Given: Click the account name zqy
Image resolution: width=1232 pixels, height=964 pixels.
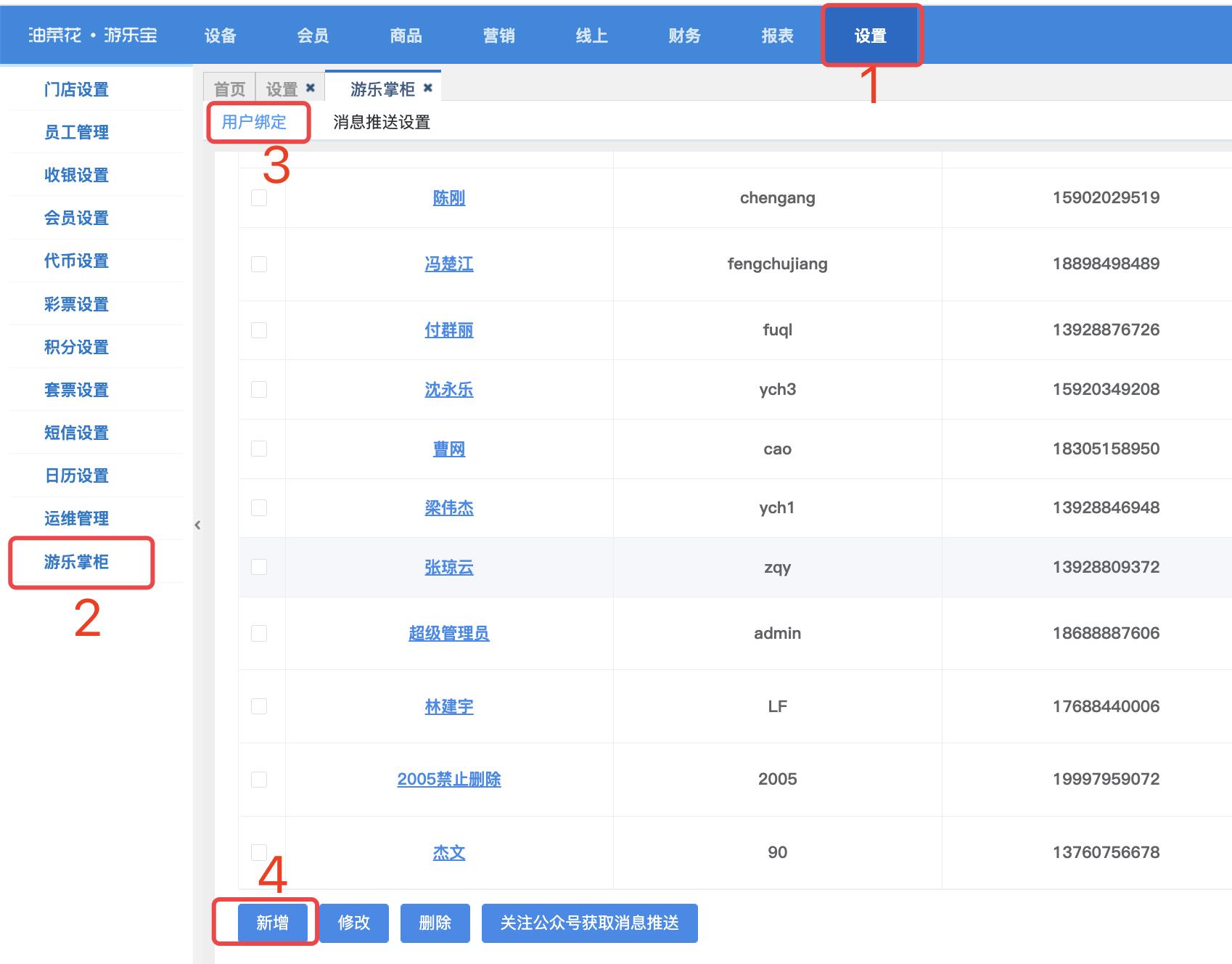Looking at the screenshot, I should click(x=778, y=568).
